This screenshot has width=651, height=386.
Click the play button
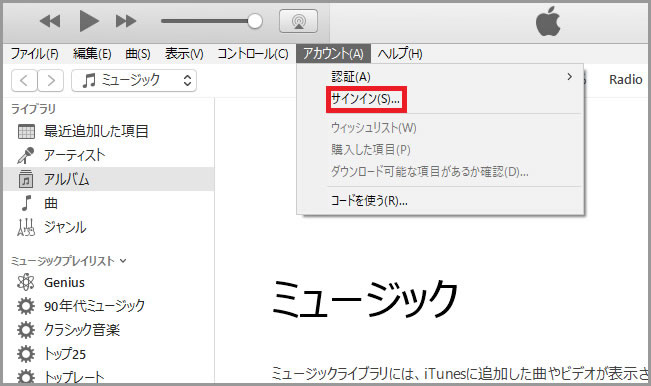[89, 21]
